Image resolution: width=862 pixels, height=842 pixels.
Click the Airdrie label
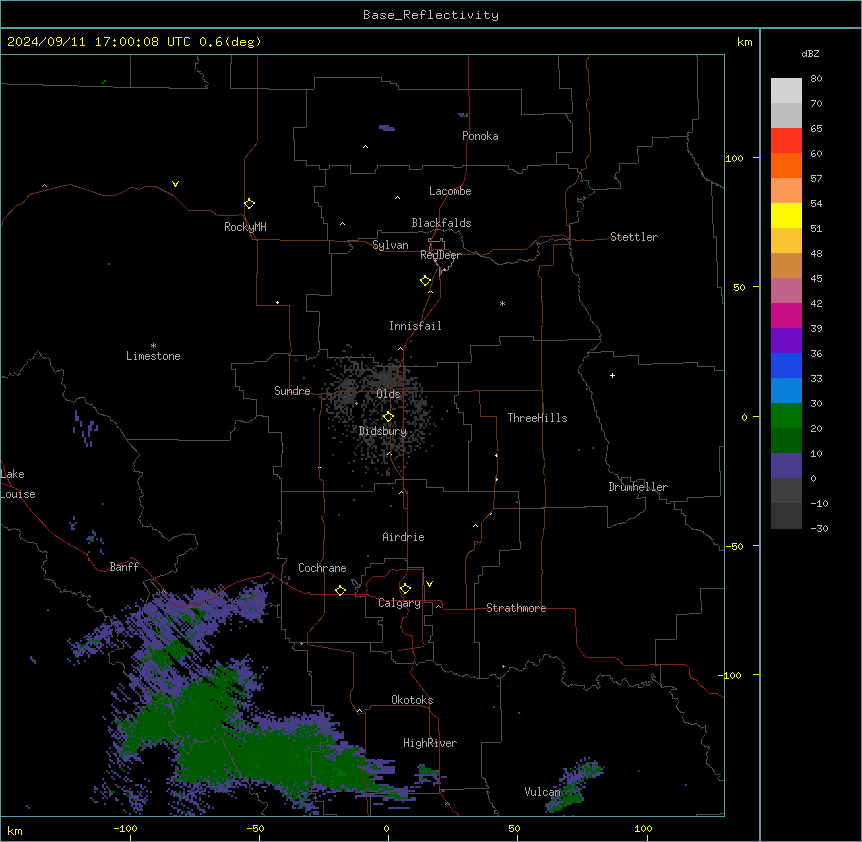[403, 537]
